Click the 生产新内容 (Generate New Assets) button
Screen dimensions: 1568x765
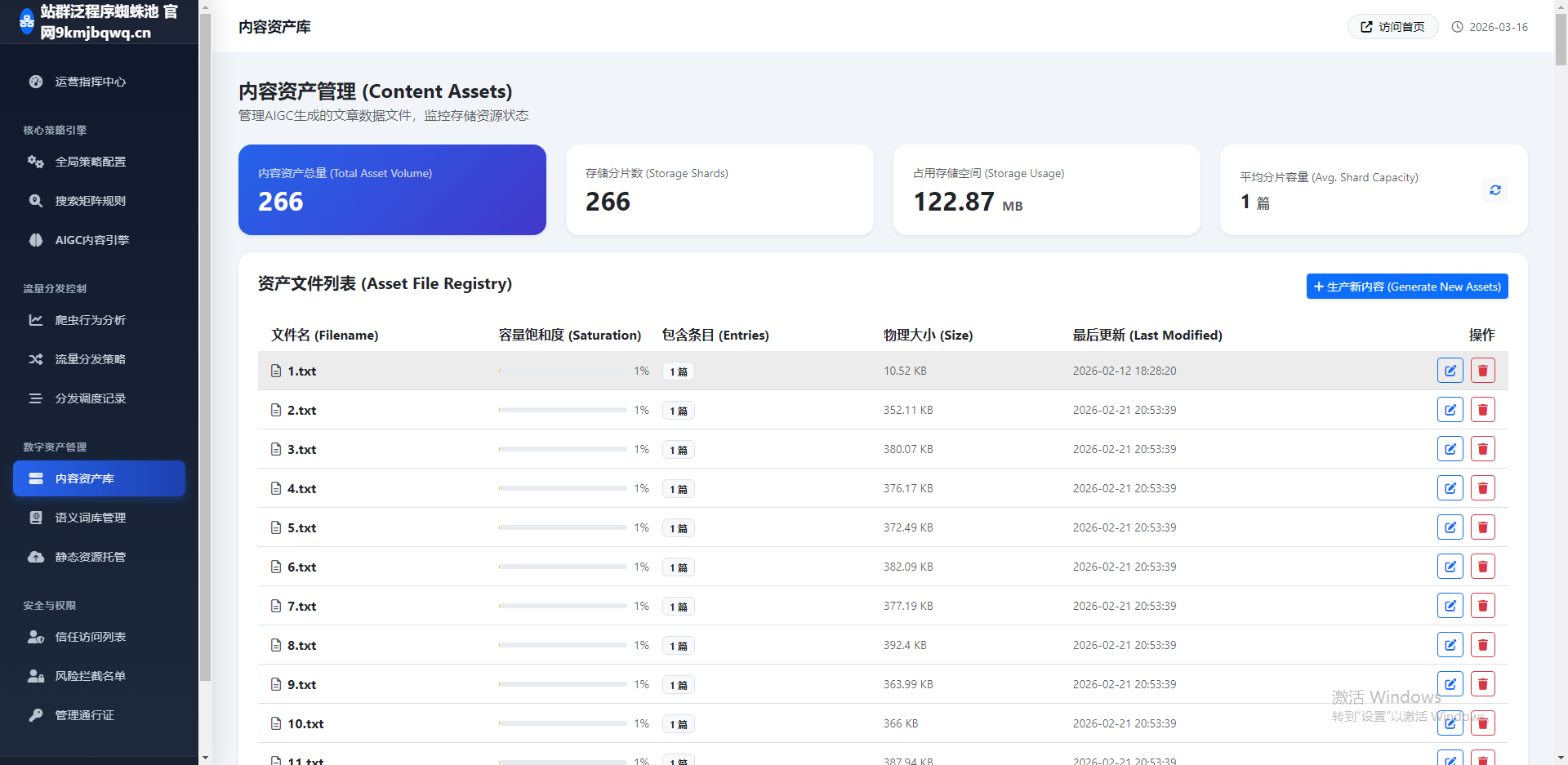[x=1406, y=287]
